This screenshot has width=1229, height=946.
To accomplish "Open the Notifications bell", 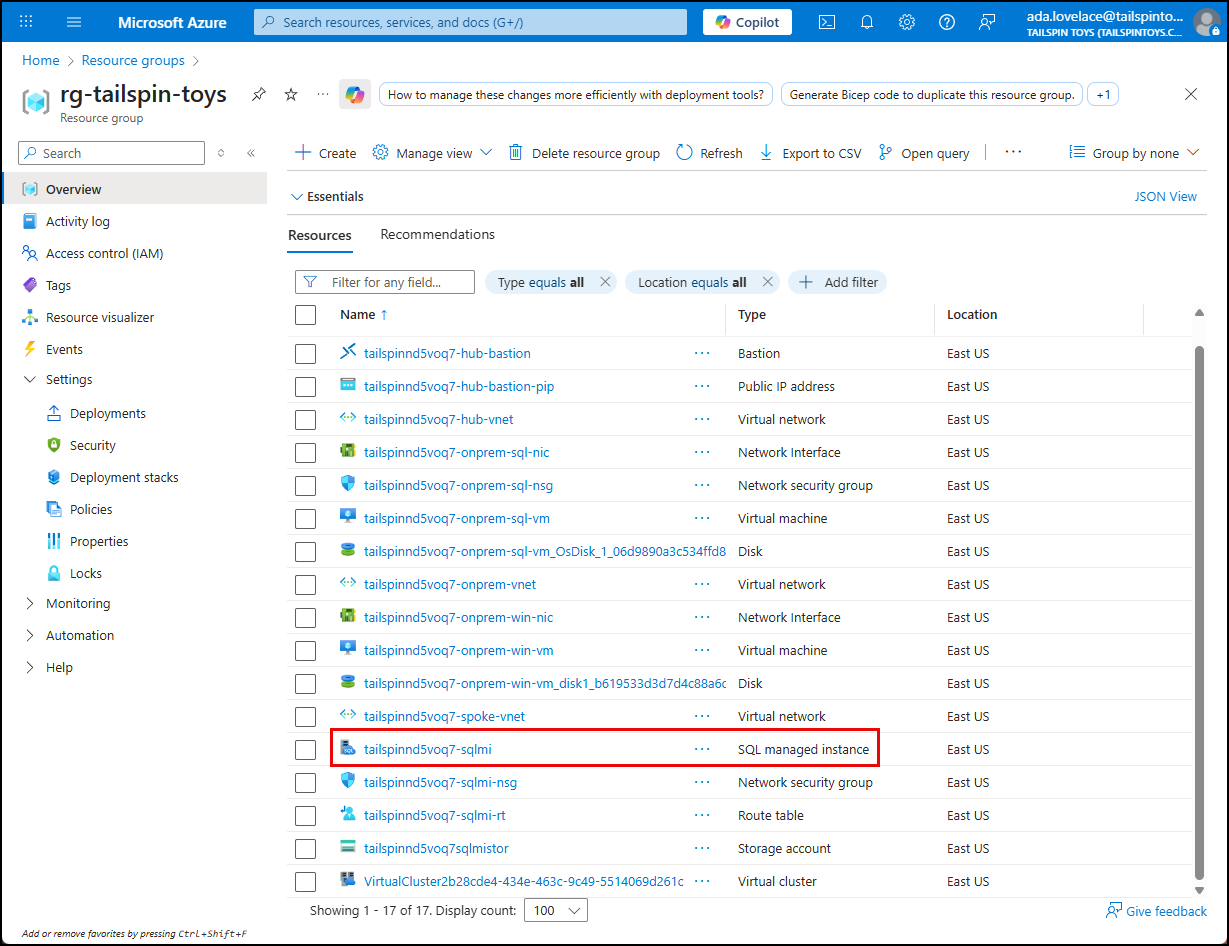I will click(x=866, y=21).
